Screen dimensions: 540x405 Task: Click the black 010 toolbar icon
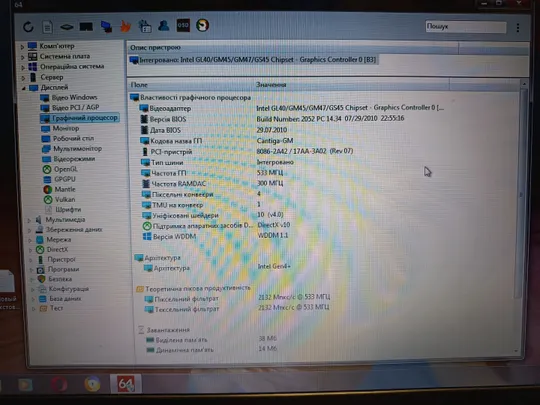coord(183,25)
